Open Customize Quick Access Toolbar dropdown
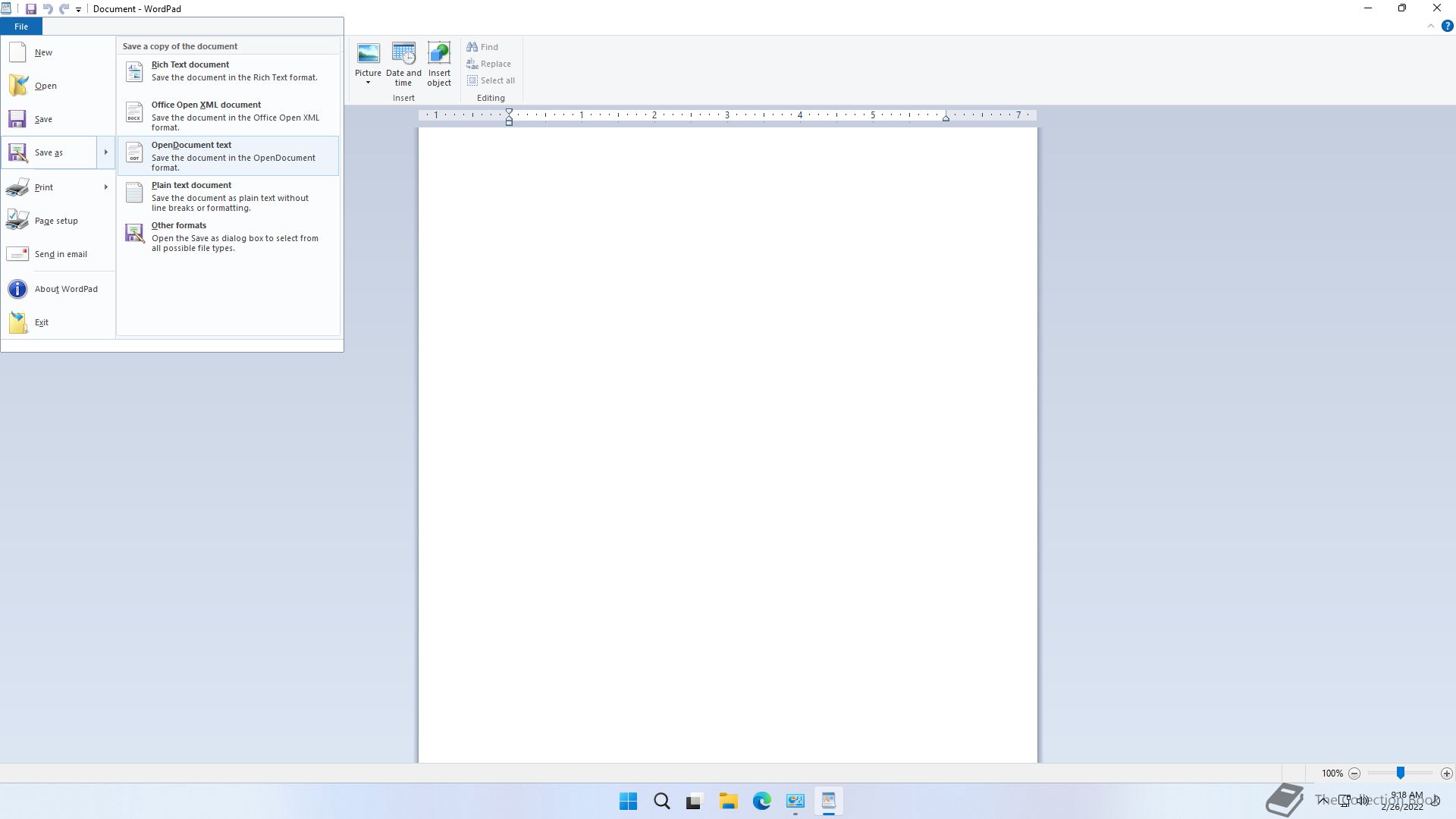 coord(78,10)
